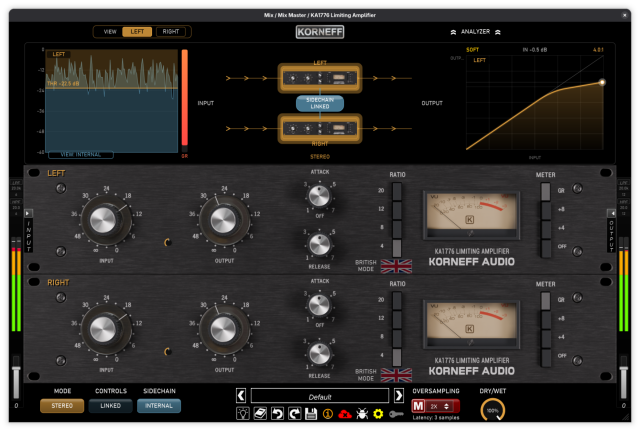Image resolution: width=640 pixels, height=431 pixels.
Task: Click the RIGHT input knob
Action: pos(104,329)
